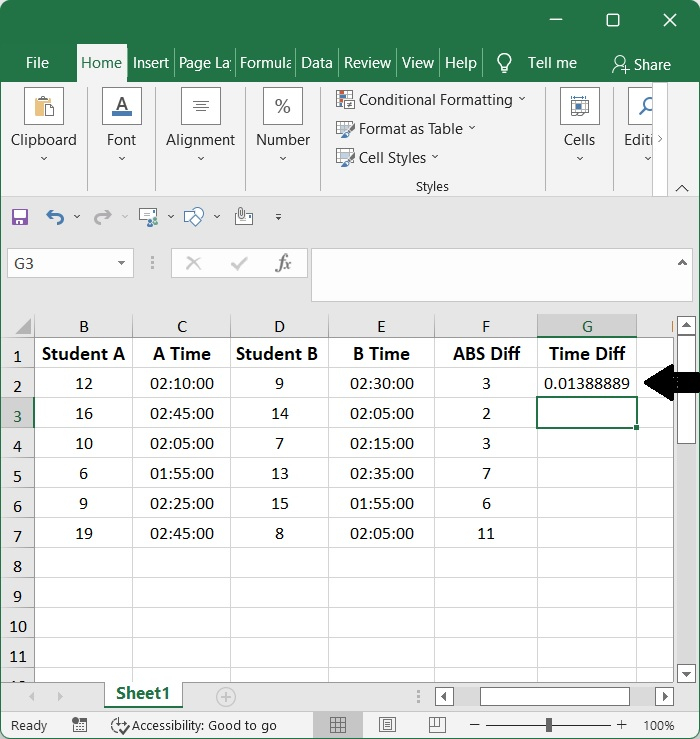Click the macro recording status icon

79,725
